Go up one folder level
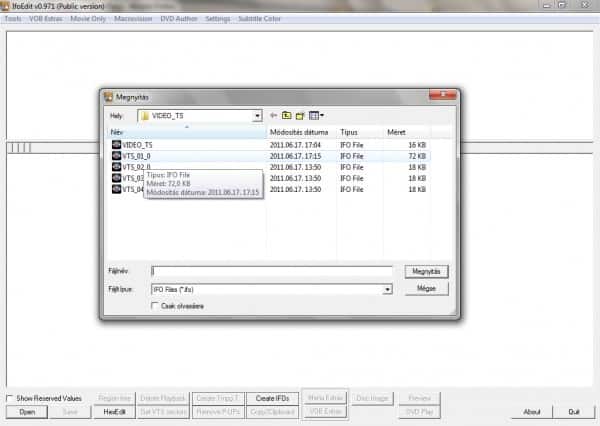 pos(286,116)
